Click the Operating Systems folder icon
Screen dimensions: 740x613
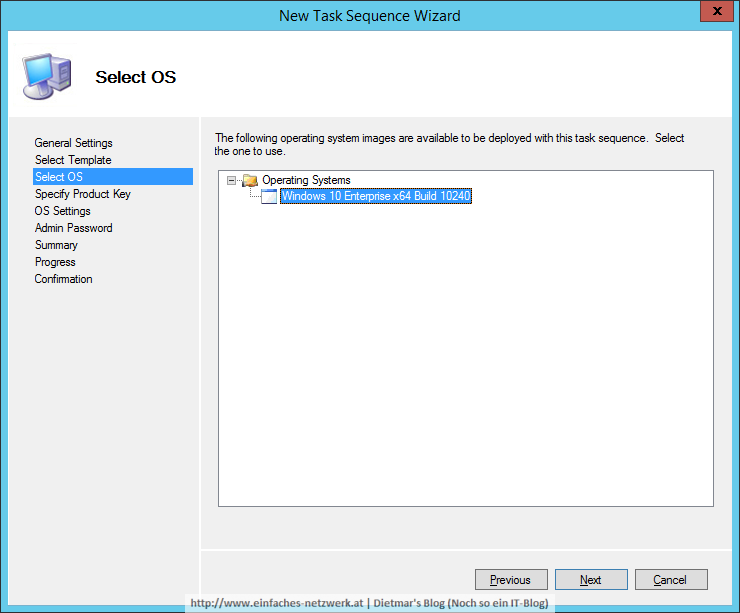[250, 180]
